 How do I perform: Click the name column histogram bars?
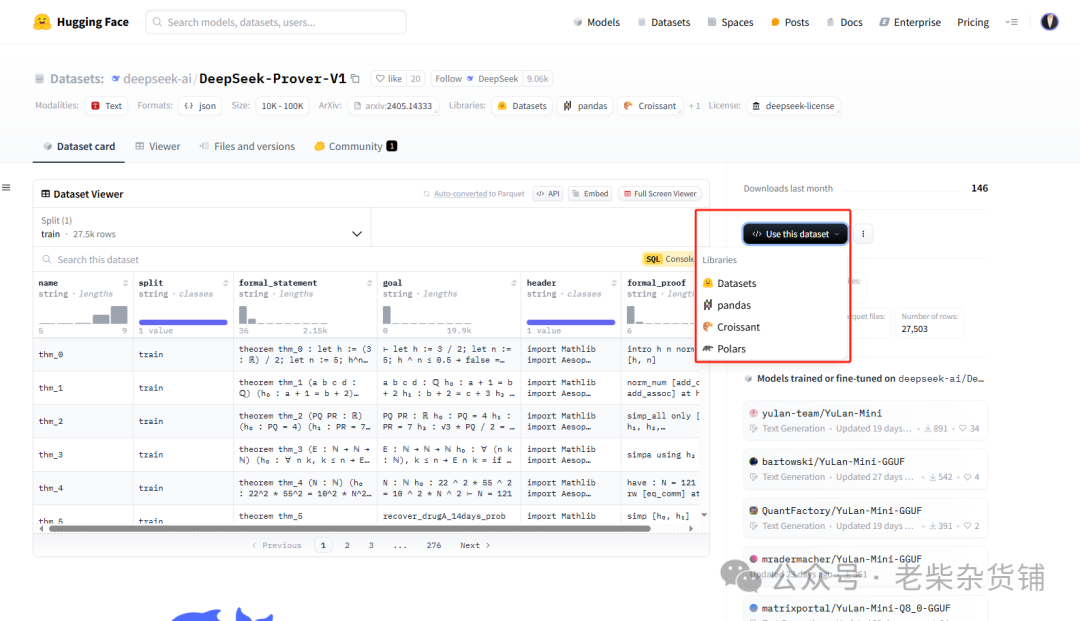83,315
